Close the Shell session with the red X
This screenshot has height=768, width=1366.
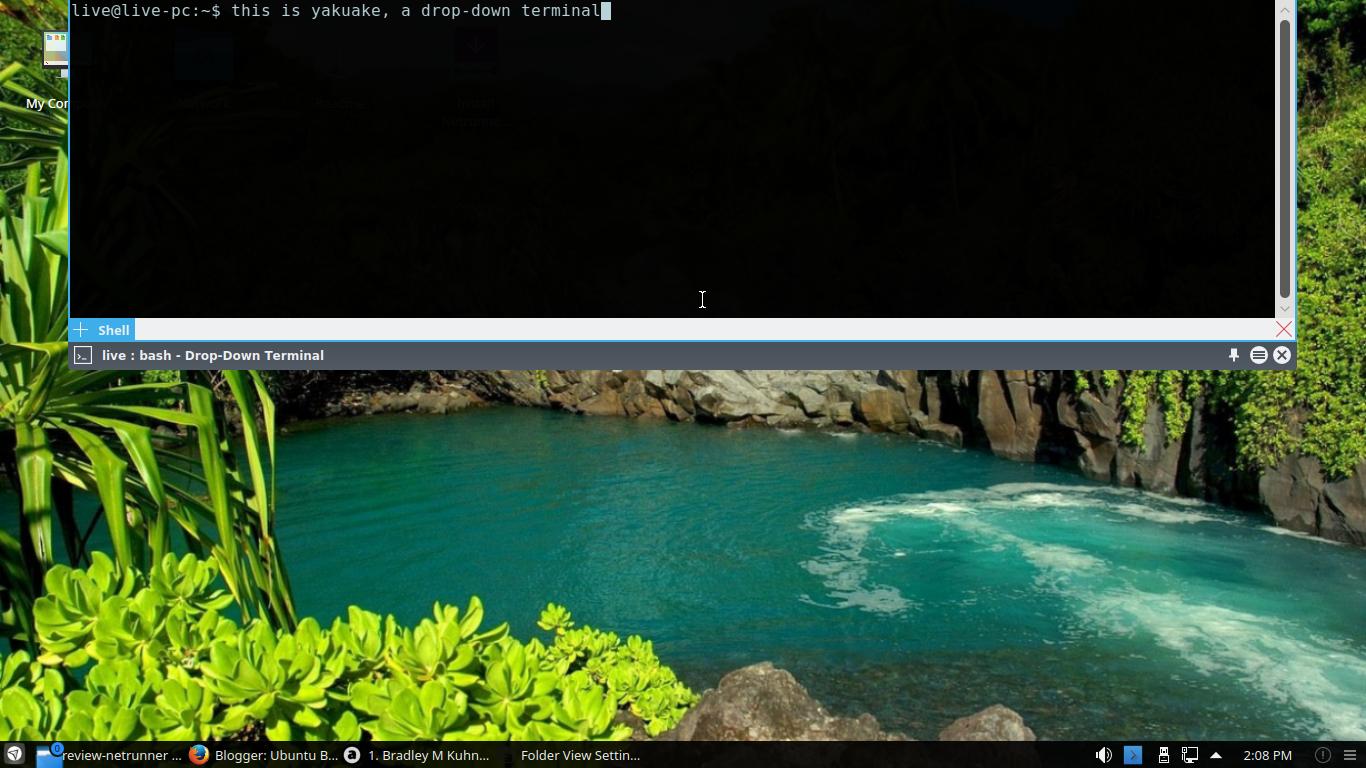click(1283, 328)
